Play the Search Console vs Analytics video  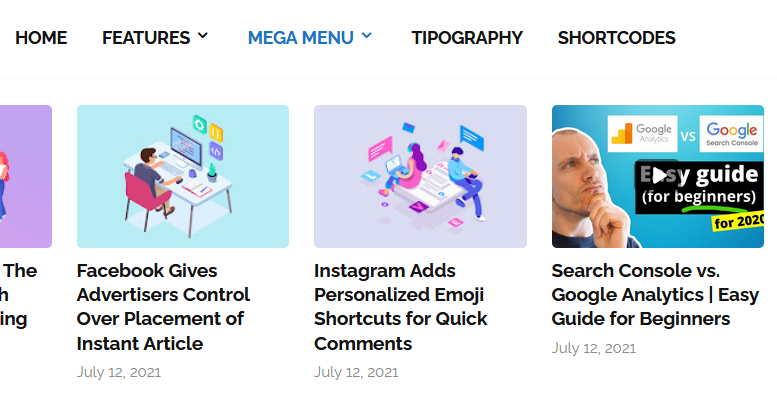coord(658,175)
